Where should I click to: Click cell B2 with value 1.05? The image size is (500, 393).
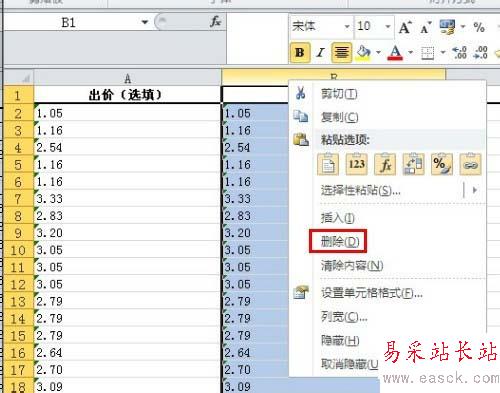coord(255,113)
